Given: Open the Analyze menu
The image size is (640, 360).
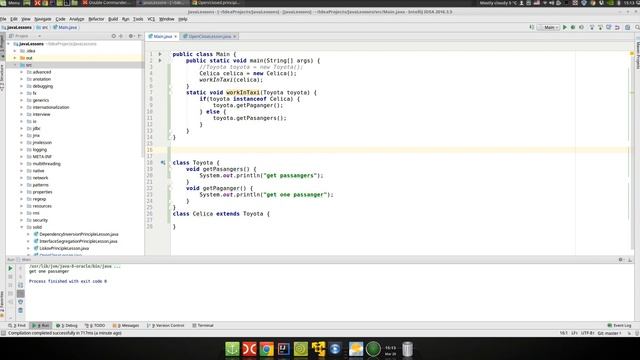Looking at the screenshot, I should pos(76,19).
